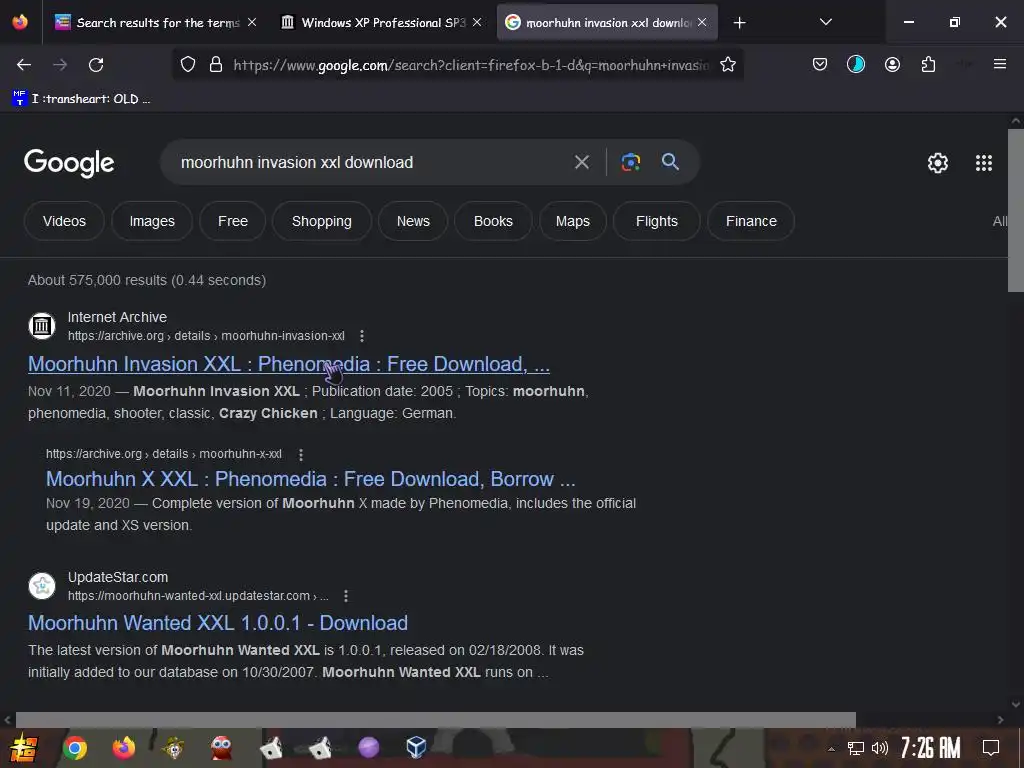Open the purple sphere taskbar app
The height and width of the screenshot is (768, 1024).
(x=368, y=747)
